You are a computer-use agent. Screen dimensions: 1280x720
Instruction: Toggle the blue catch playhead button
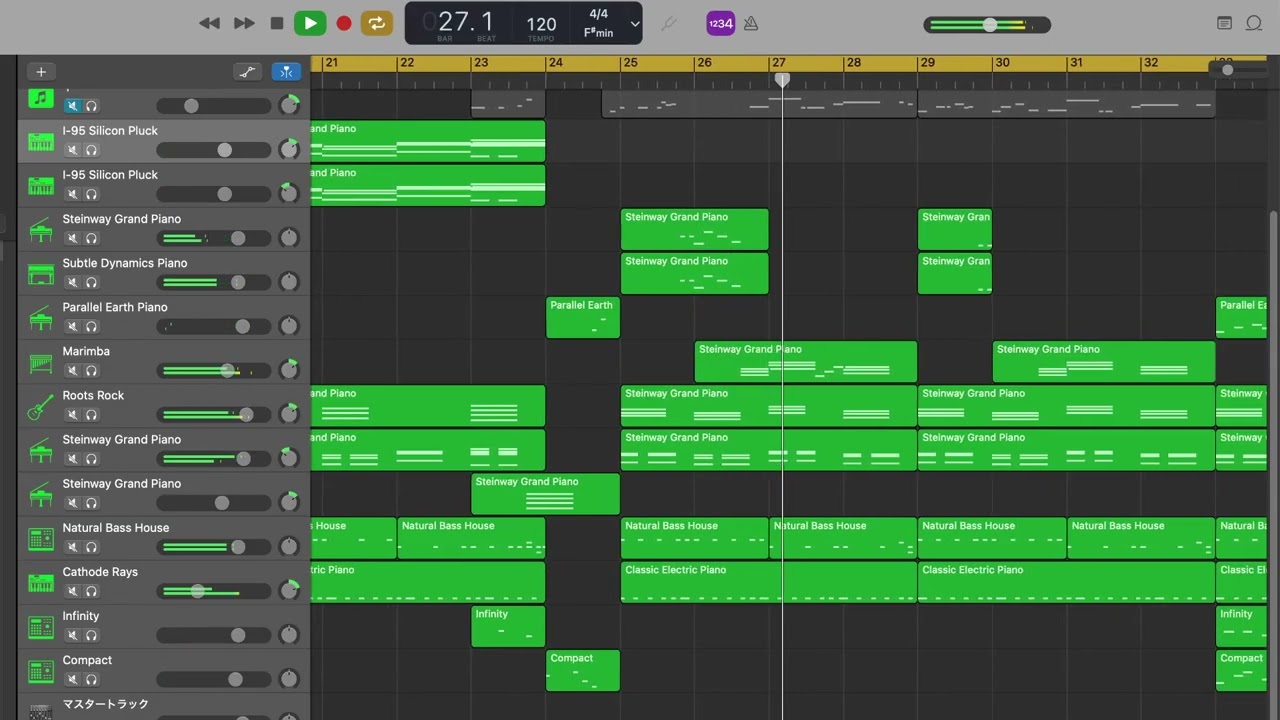[286, 71]
